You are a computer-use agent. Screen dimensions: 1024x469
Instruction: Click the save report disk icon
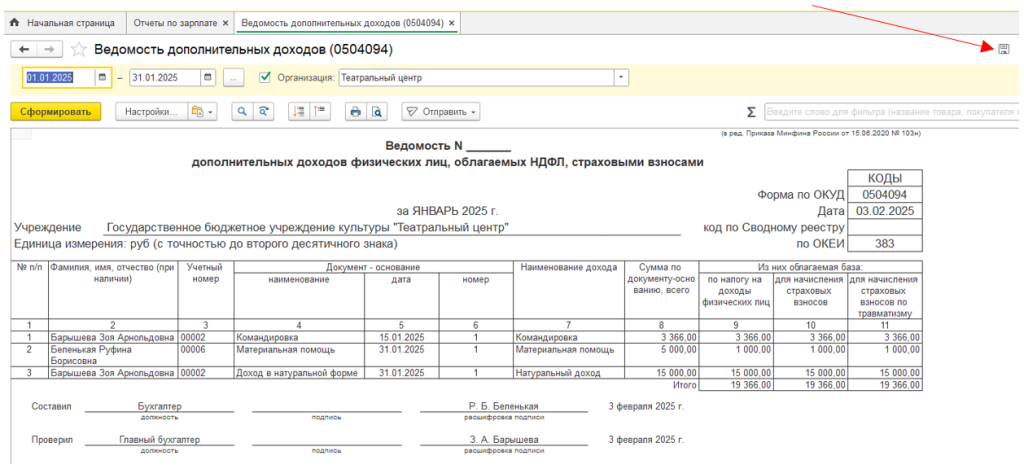[x=1004, y=50]
